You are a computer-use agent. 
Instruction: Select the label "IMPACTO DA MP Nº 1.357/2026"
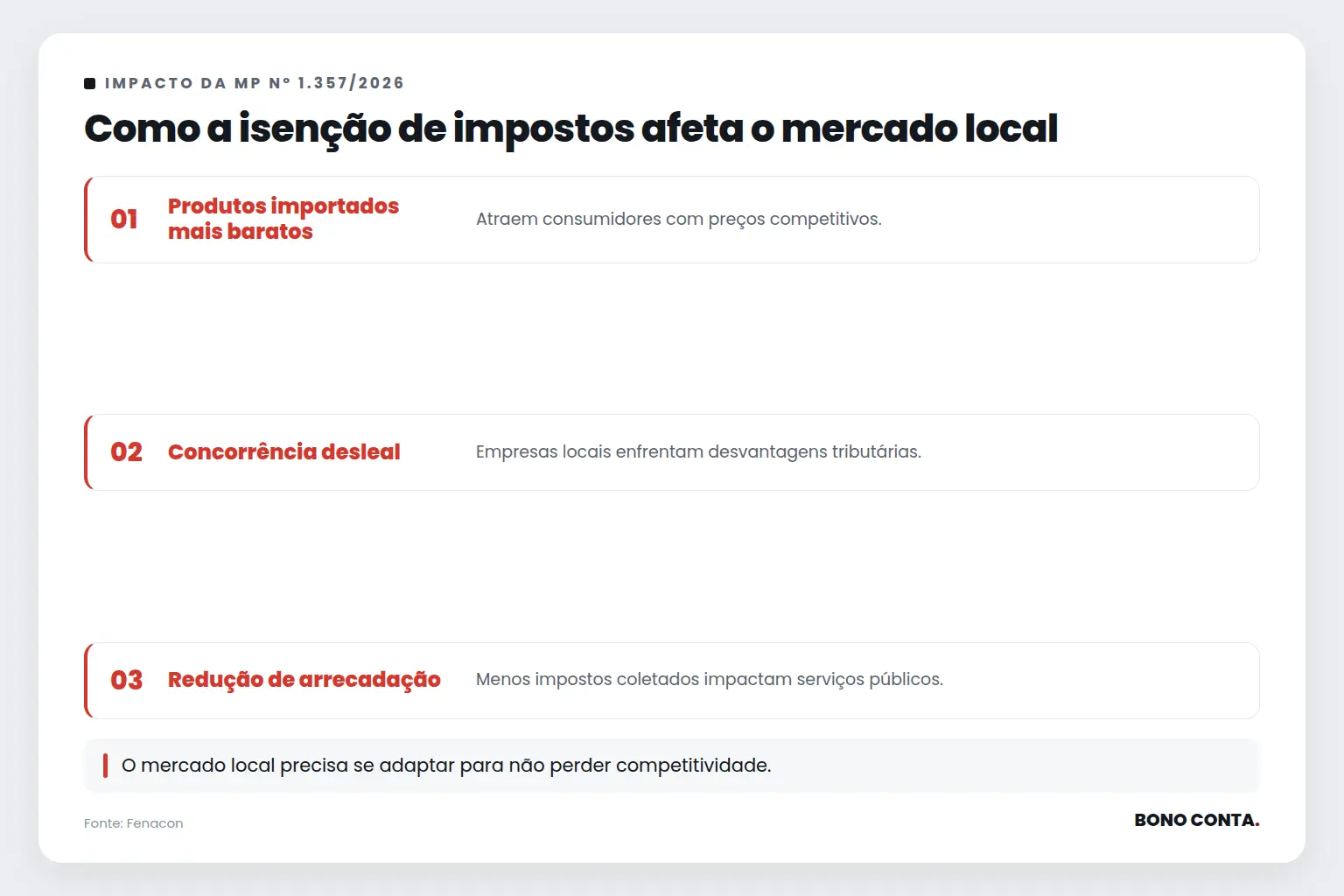coord(255,83)
